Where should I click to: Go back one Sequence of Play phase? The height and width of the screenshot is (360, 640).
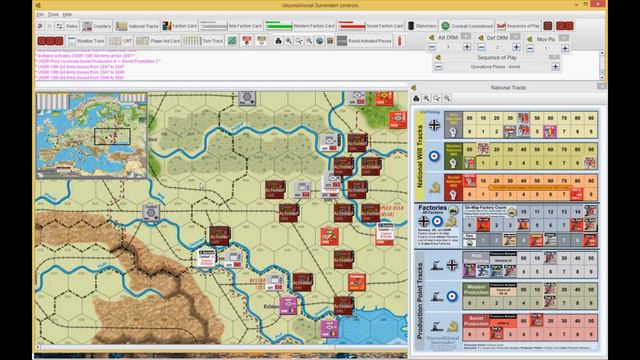pos(438,67)
